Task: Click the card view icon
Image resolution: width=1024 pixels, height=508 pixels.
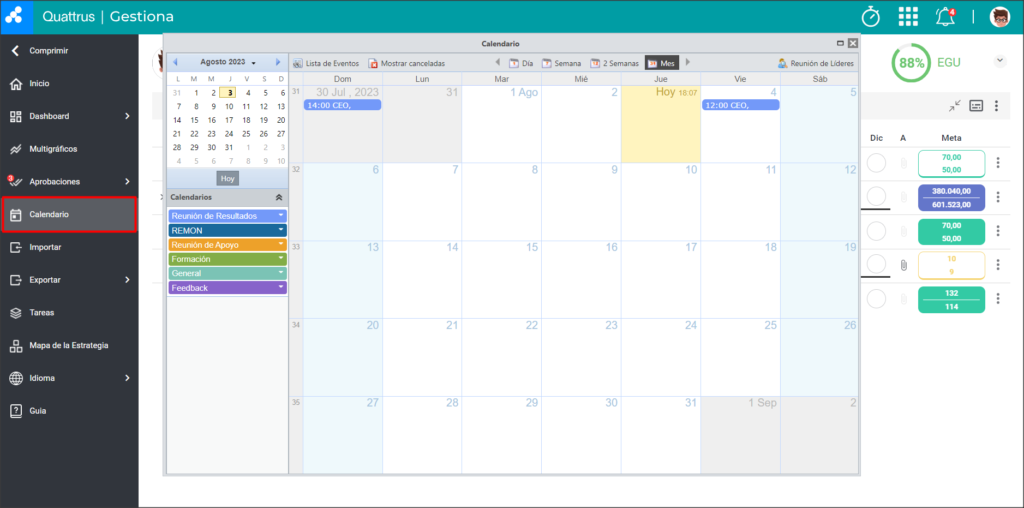Action: pyautogui.click(x=976, y=105)
